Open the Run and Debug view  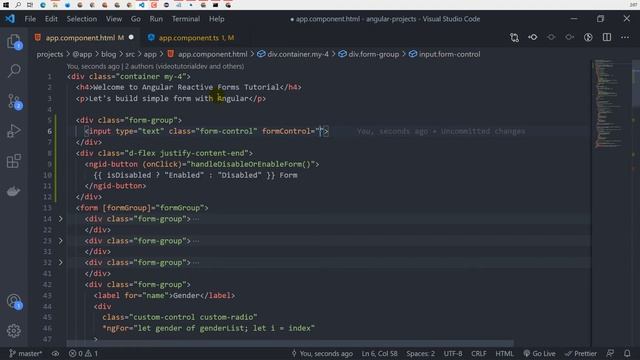(x=13, y=131)
